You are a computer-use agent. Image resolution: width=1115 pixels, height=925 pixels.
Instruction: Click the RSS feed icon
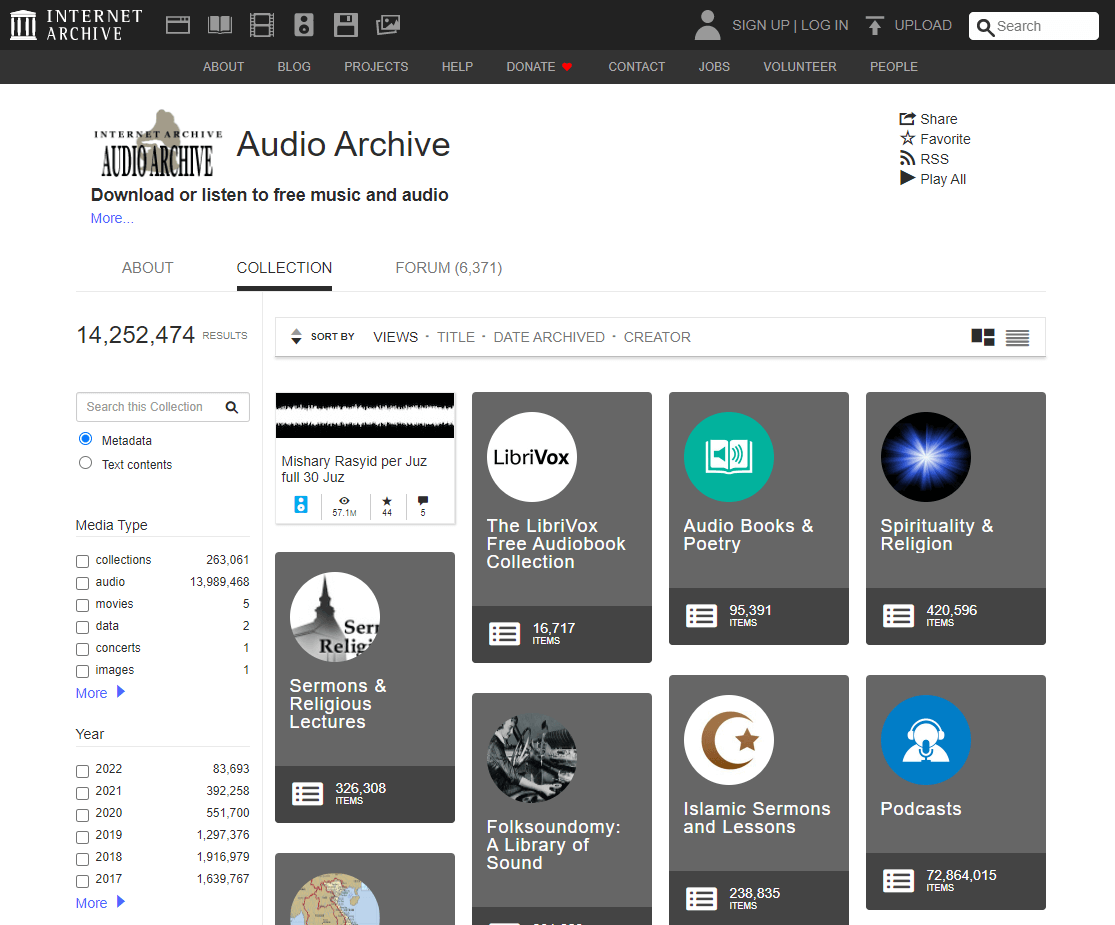coord(907,159)
